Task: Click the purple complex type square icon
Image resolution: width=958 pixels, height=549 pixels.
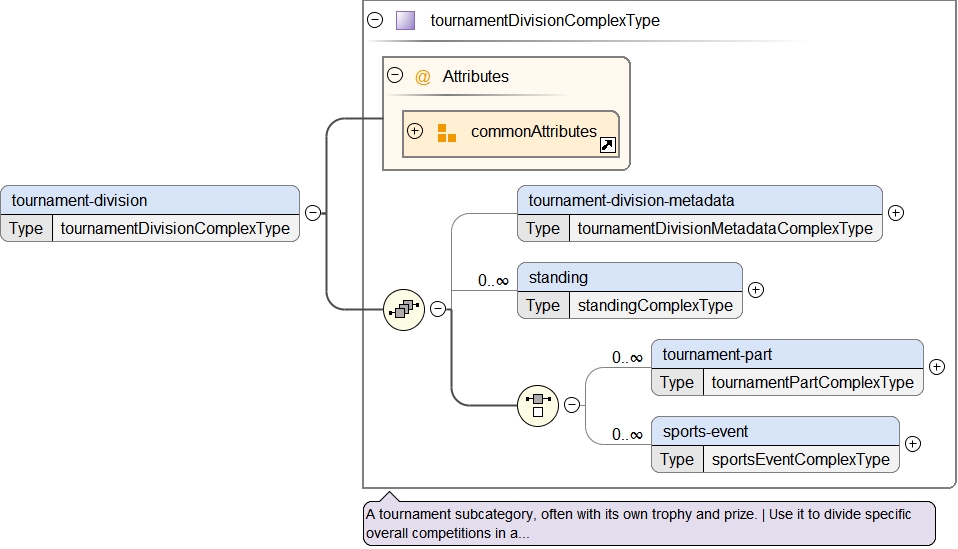Action: coord(405,20)
